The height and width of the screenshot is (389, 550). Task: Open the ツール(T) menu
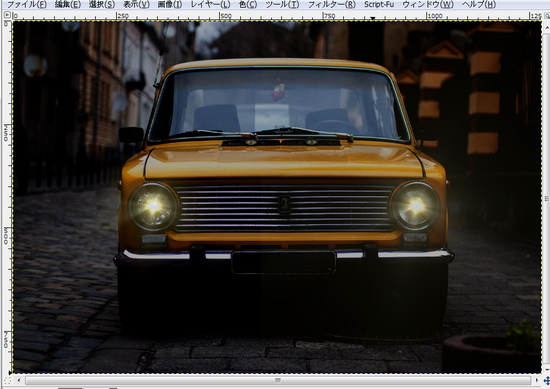[282, 5]
